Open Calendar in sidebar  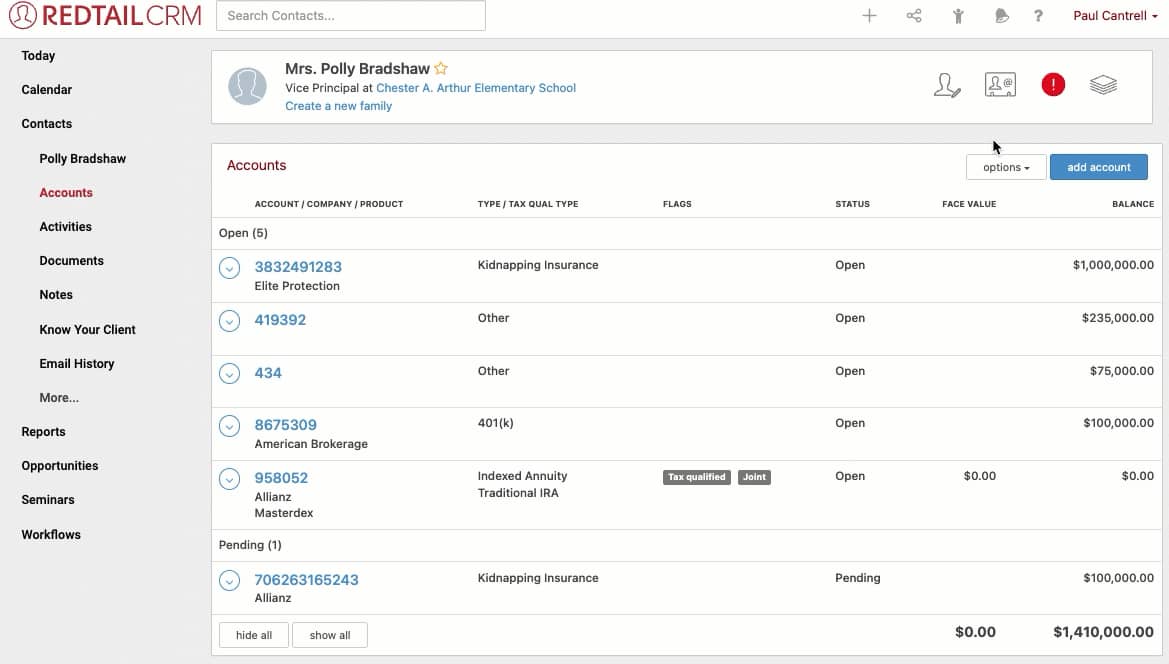click(46, 89)
